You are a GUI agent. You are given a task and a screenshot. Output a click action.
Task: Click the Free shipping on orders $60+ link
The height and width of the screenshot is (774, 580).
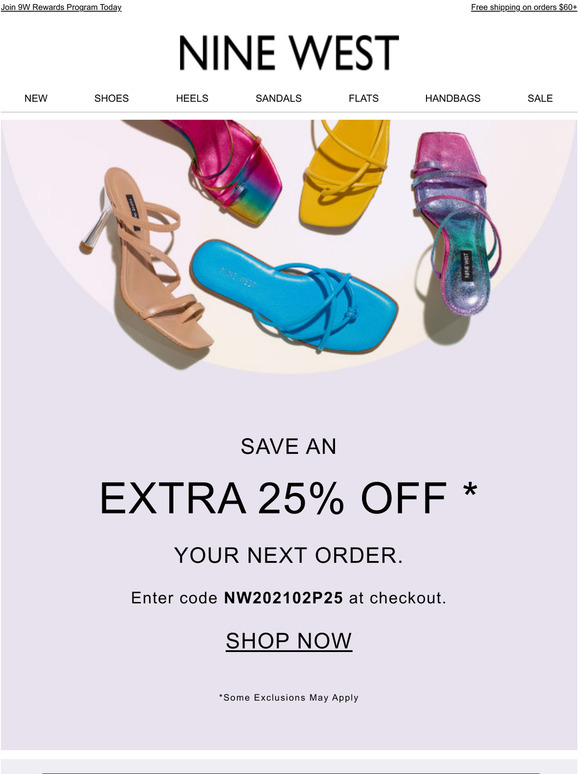click(x=524, y=7)
